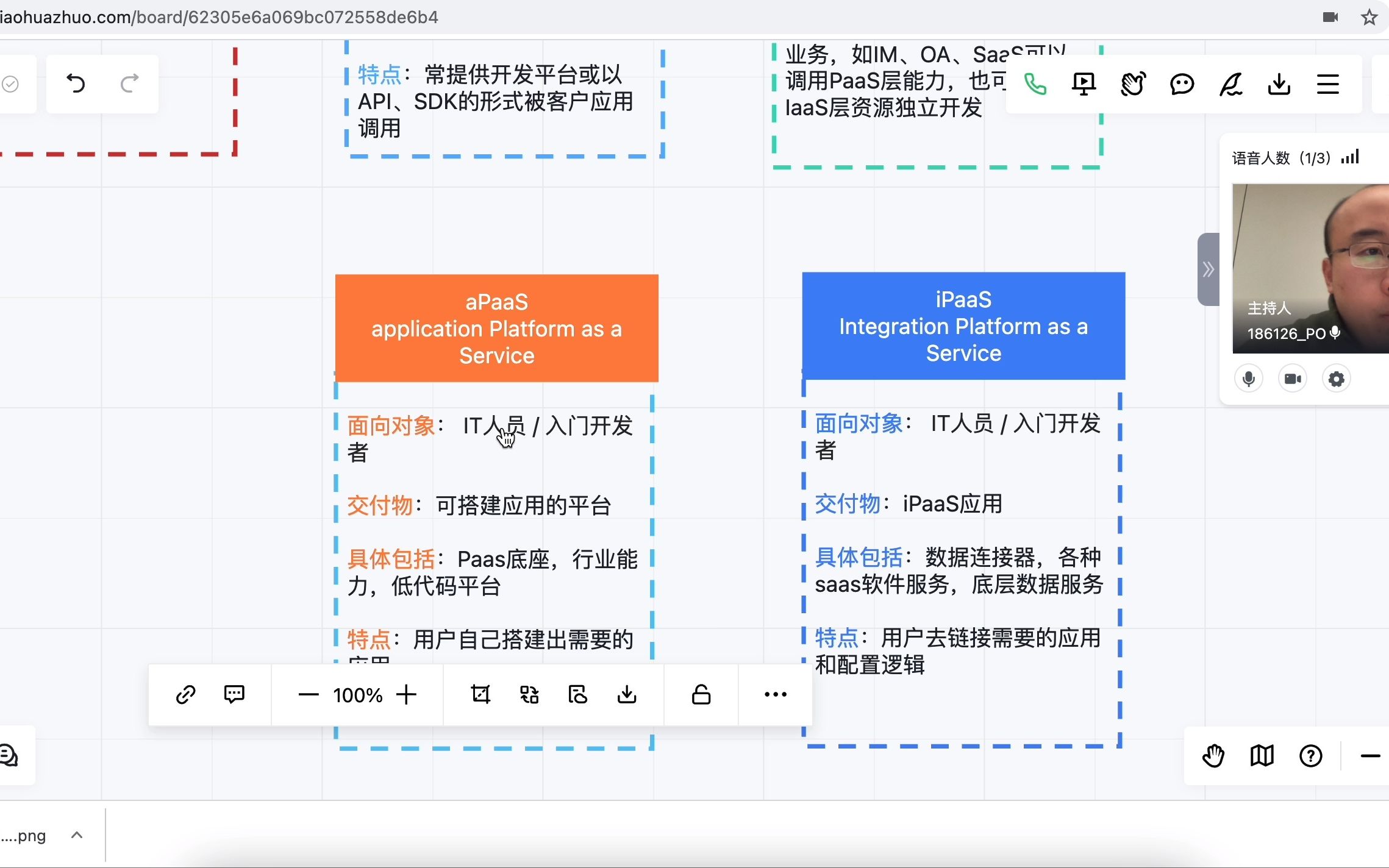Click the 100% zoom value
Viewport: 1389px width, 868px height.
pyautogui.click(x=358, y=695)
